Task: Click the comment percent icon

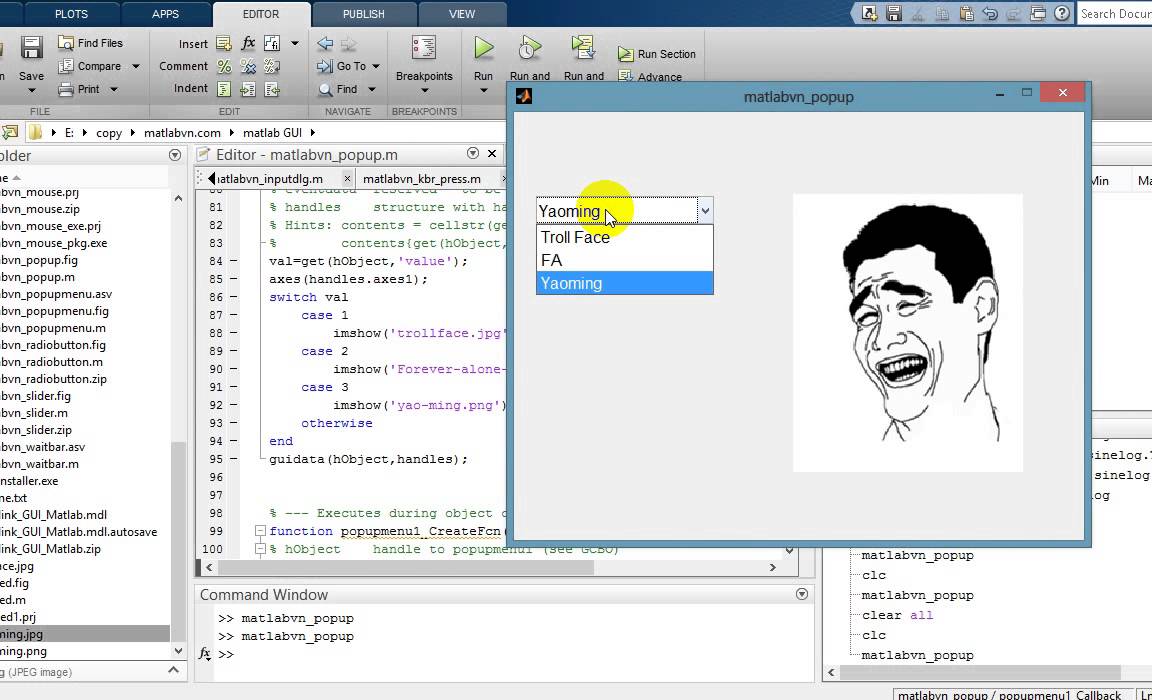Action: [224, 67]
